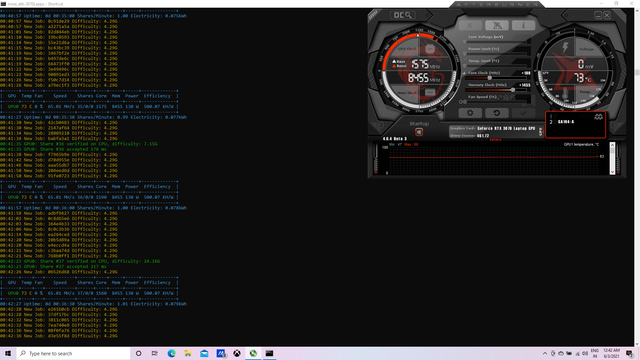Open the blue M app in taskbar
The image size is (640, 360).
pyautogui.click(x=221, y=353)
